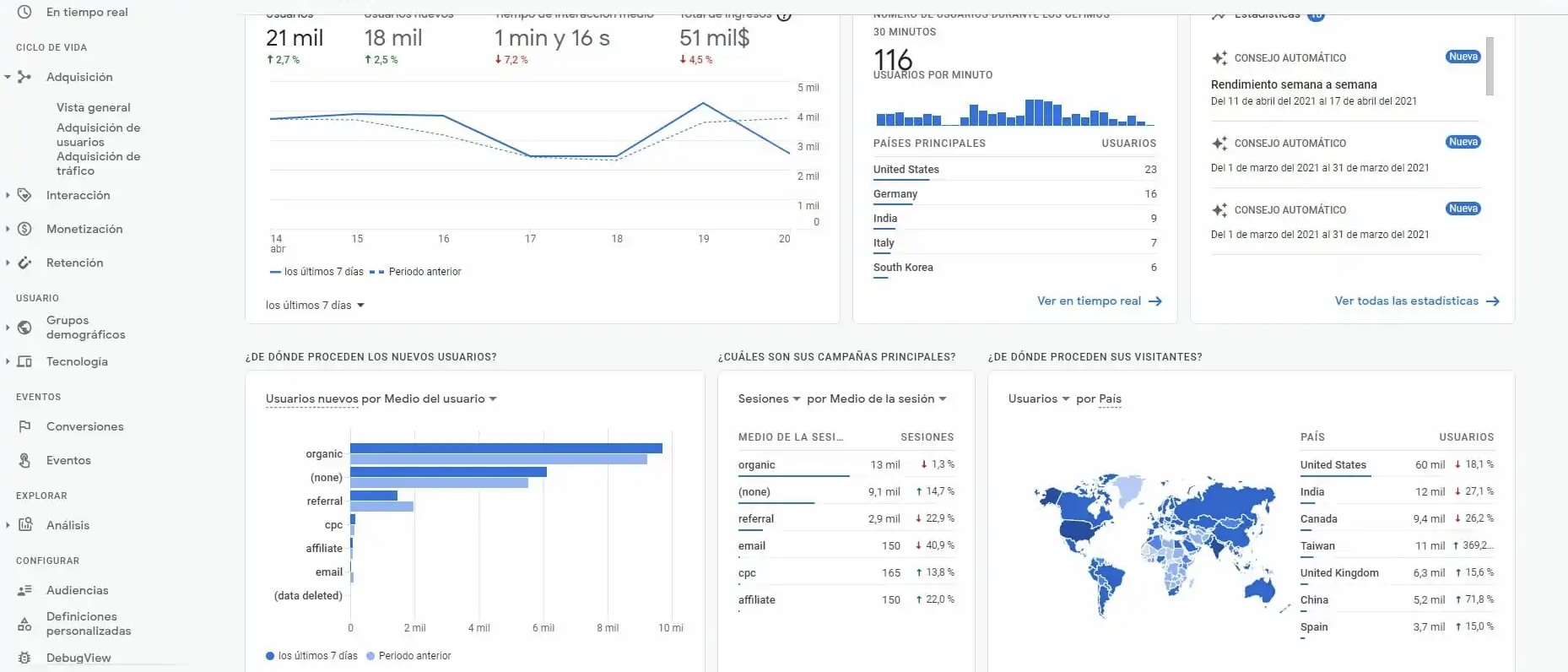The image size is (1568, 672).
Task: Select the 51 mil$ total ingresos metric
Action: click(x=714, y=38)
